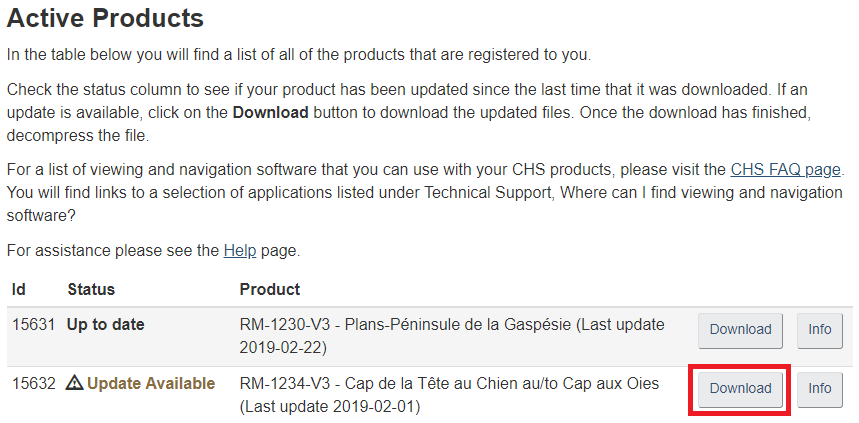Click the warning icon beside Update Available
Image resolution: width=859 pixels, height=423 pixels.
click(75, 383)
